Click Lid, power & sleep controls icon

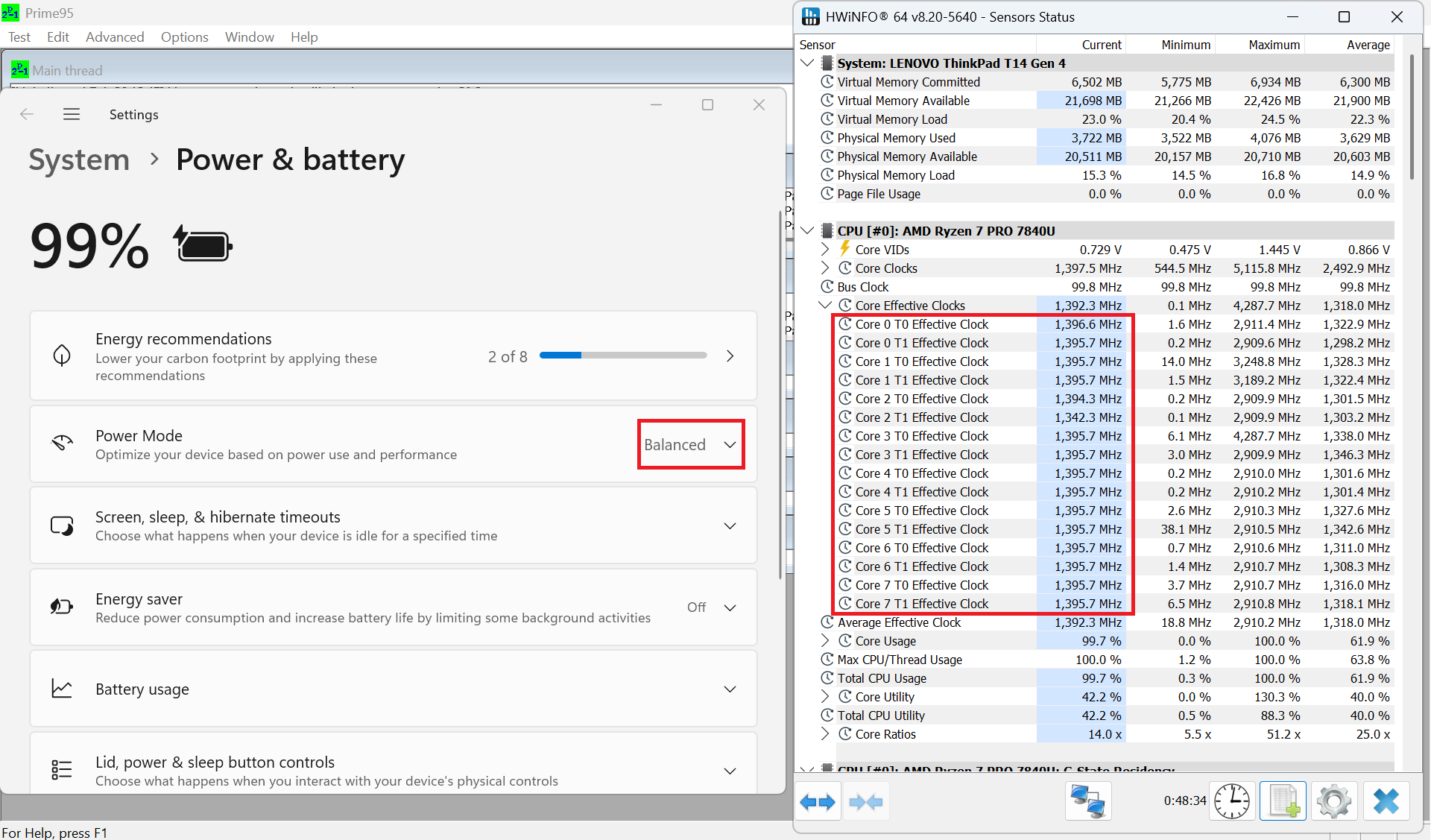62,770
